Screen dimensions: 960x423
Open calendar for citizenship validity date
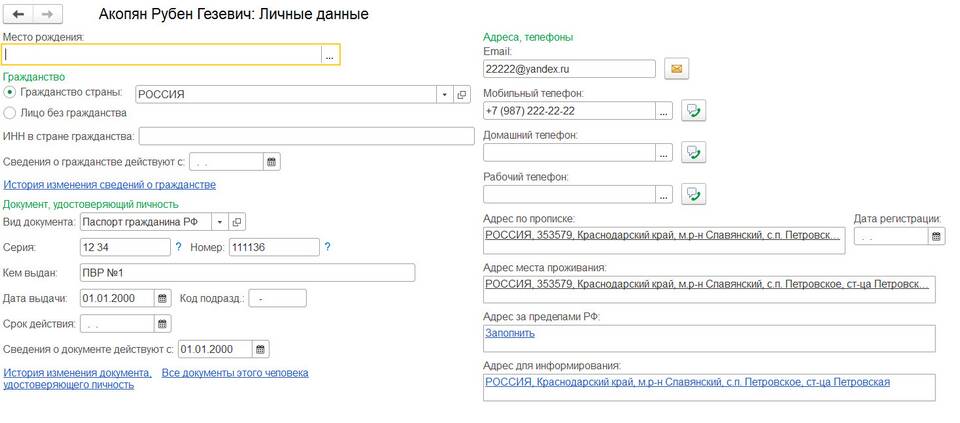click(272, 162)
